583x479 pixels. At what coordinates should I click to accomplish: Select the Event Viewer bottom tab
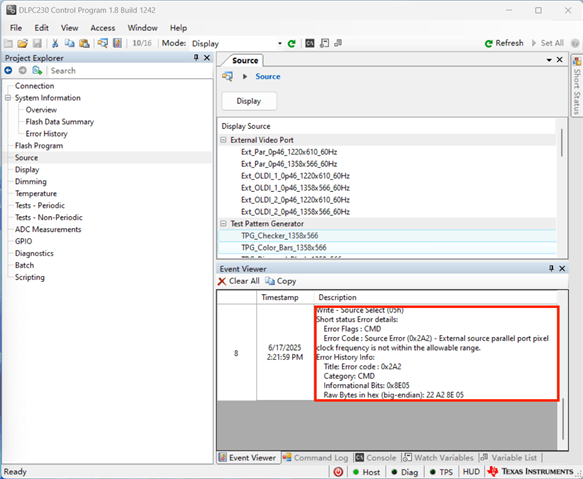tap(248, 458)
